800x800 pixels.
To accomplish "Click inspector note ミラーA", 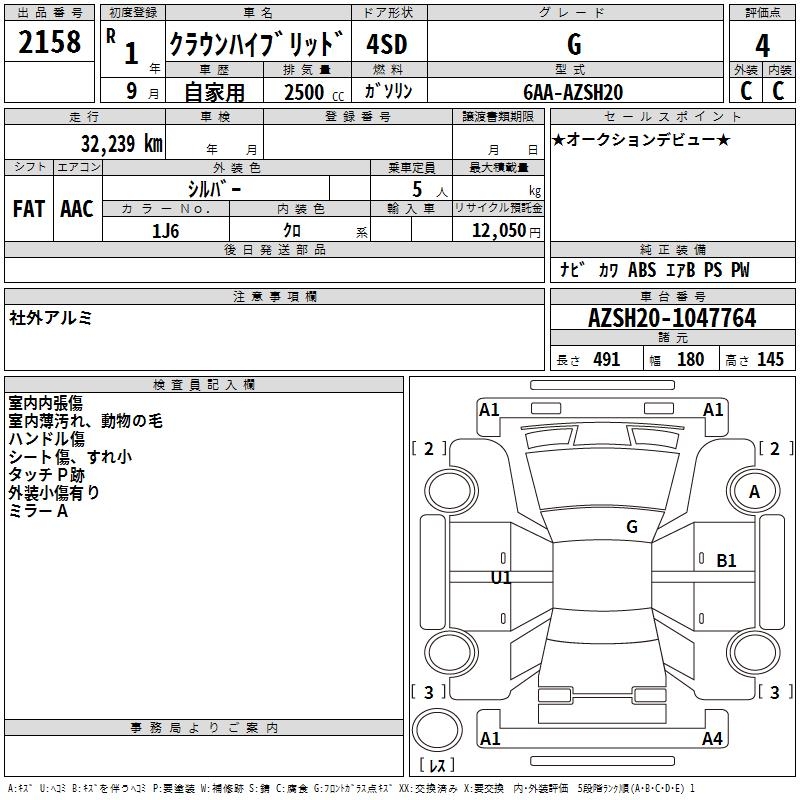I will point(38,510).
